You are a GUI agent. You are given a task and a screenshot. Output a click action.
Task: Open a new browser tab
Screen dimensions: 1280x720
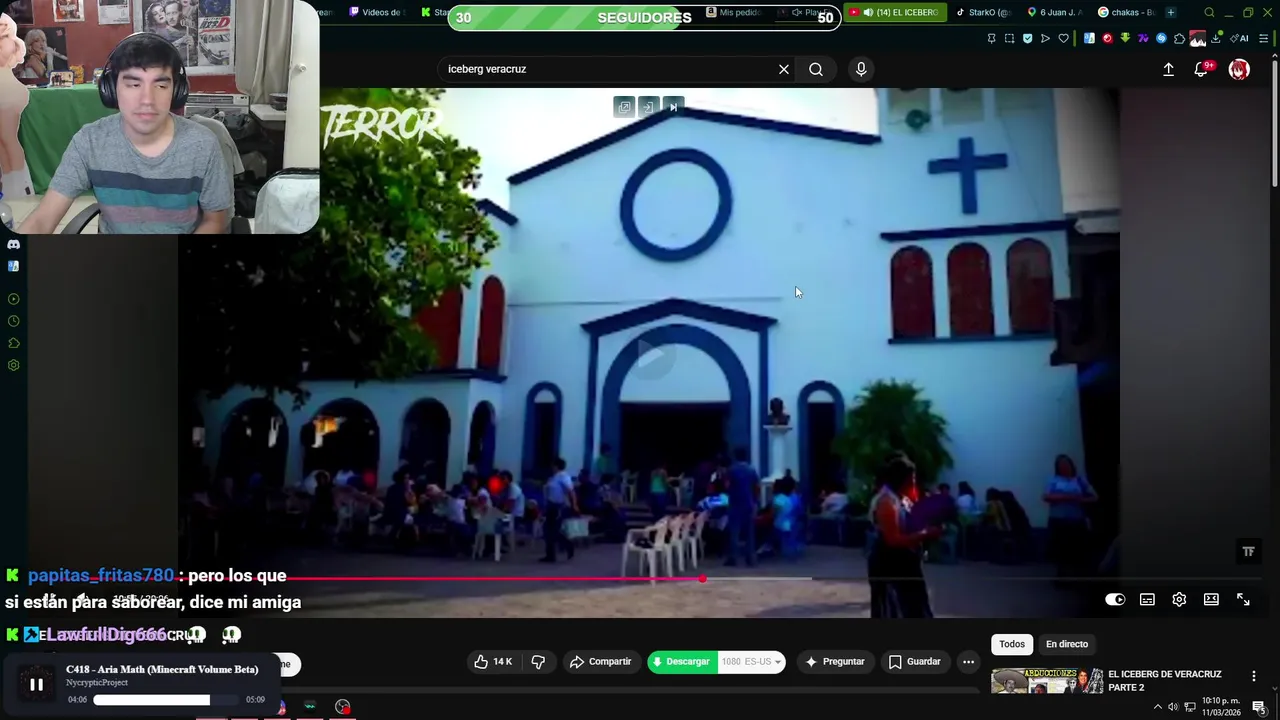click(1171, 12)
